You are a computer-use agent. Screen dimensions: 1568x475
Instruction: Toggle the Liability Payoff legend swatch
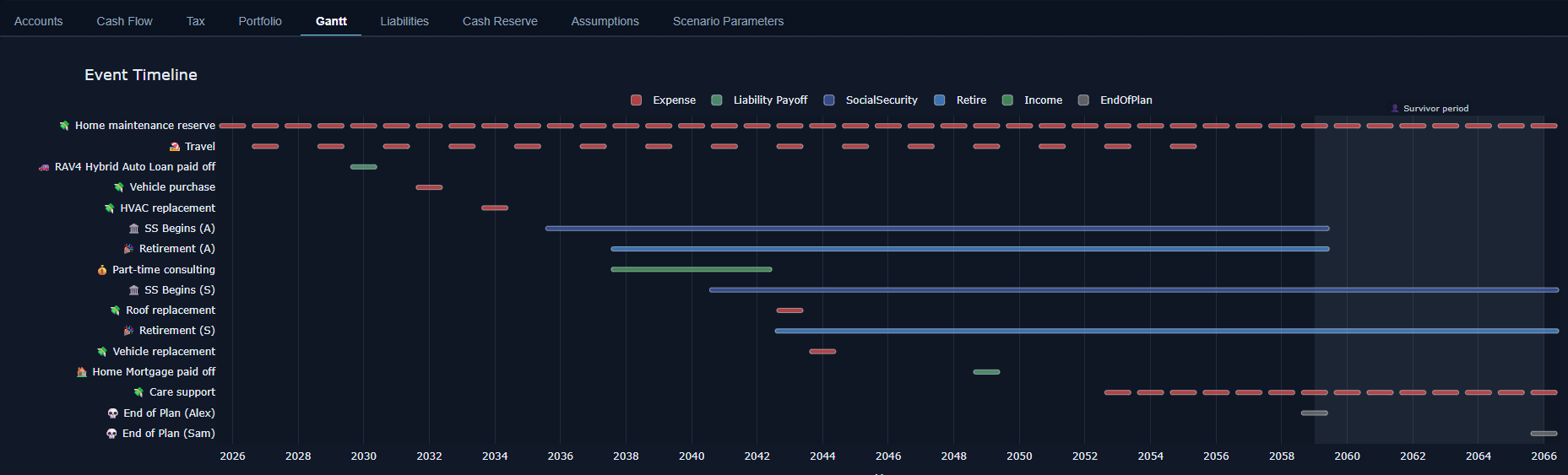point(717,100)
